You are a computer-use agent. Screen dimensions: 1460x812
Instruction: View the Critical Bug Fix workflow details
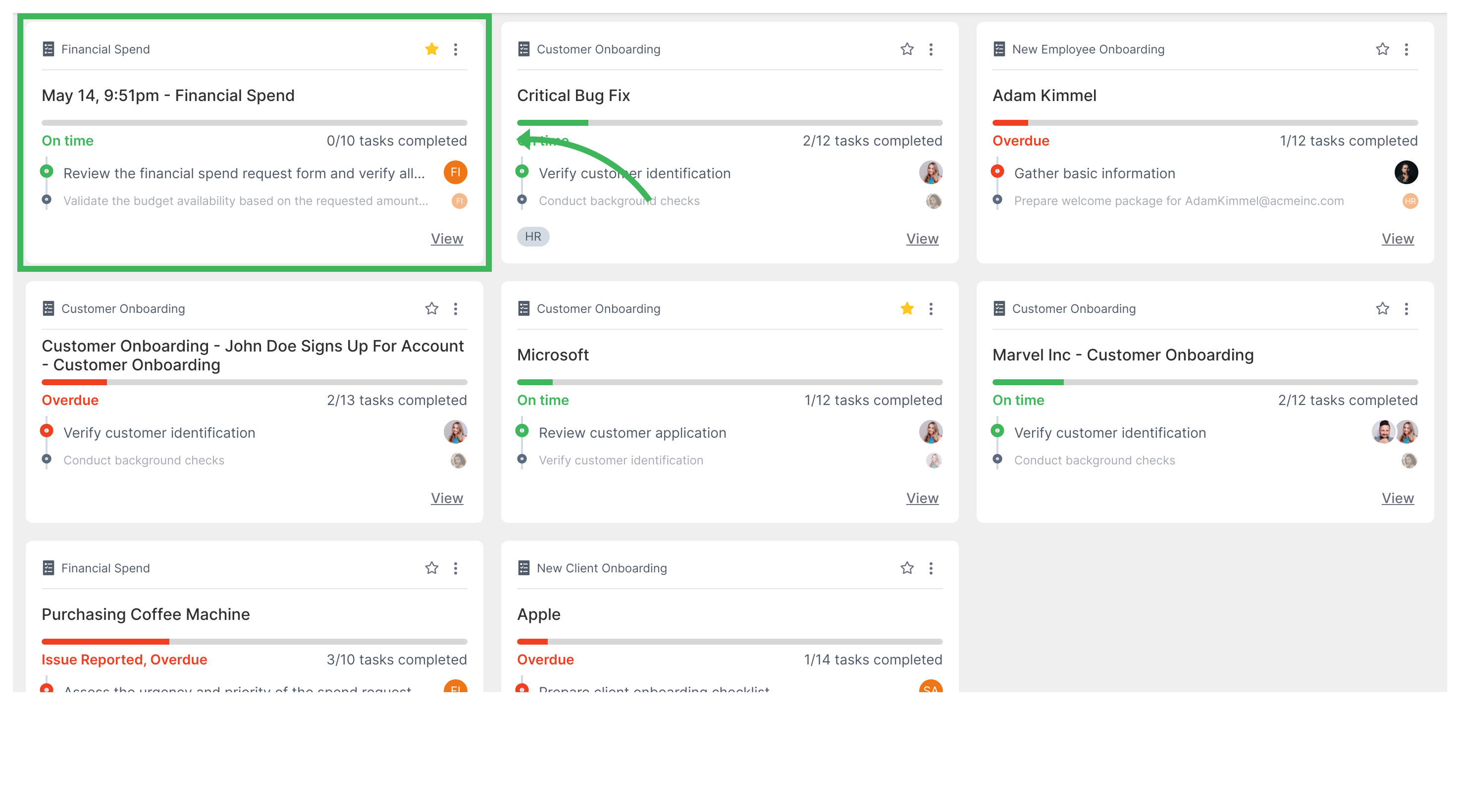[920, 238]
